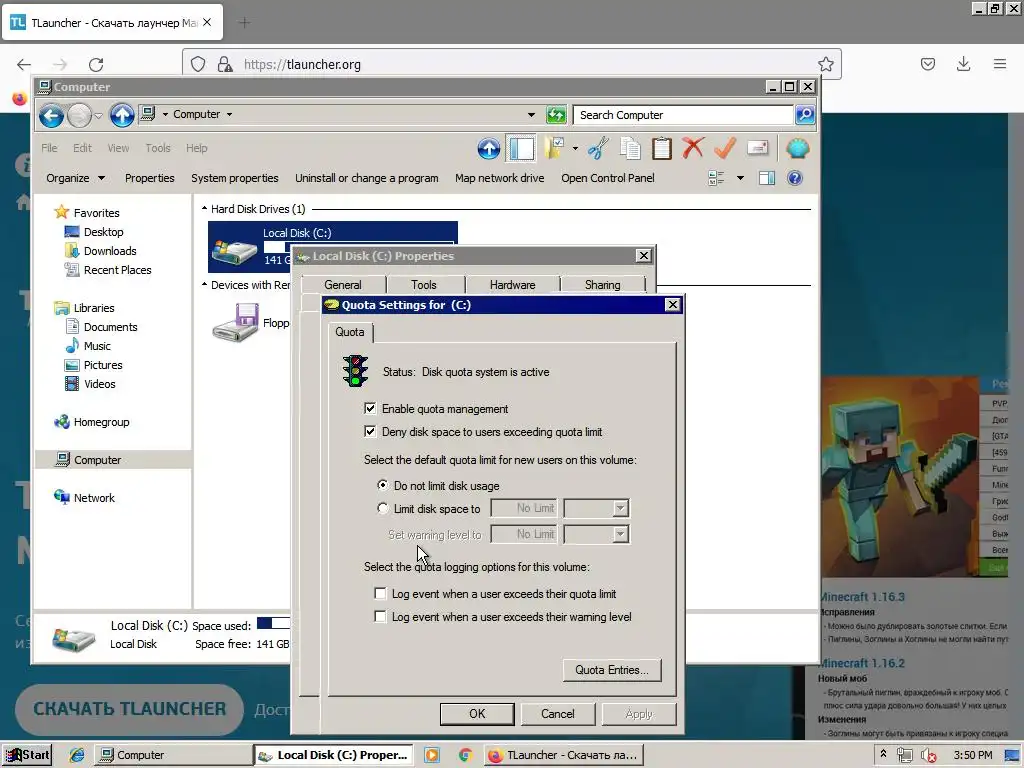This screenshot has height=768, width=1024.
Task: Select Network in navigation pane
Action: 94,498
